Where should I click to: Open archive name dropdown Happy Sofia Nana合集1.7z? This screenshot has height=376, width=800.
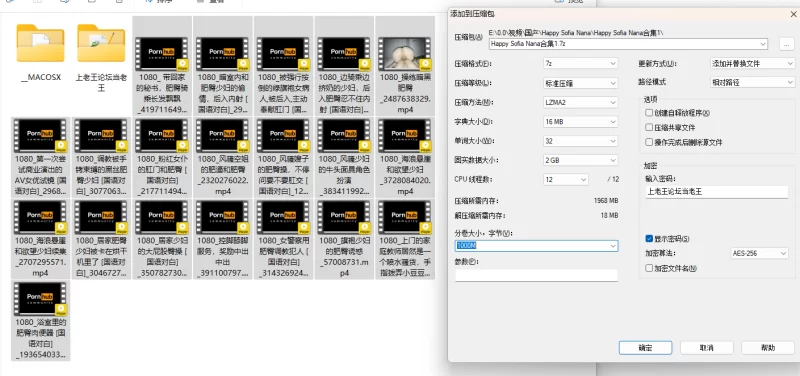(x=628, y=44)
